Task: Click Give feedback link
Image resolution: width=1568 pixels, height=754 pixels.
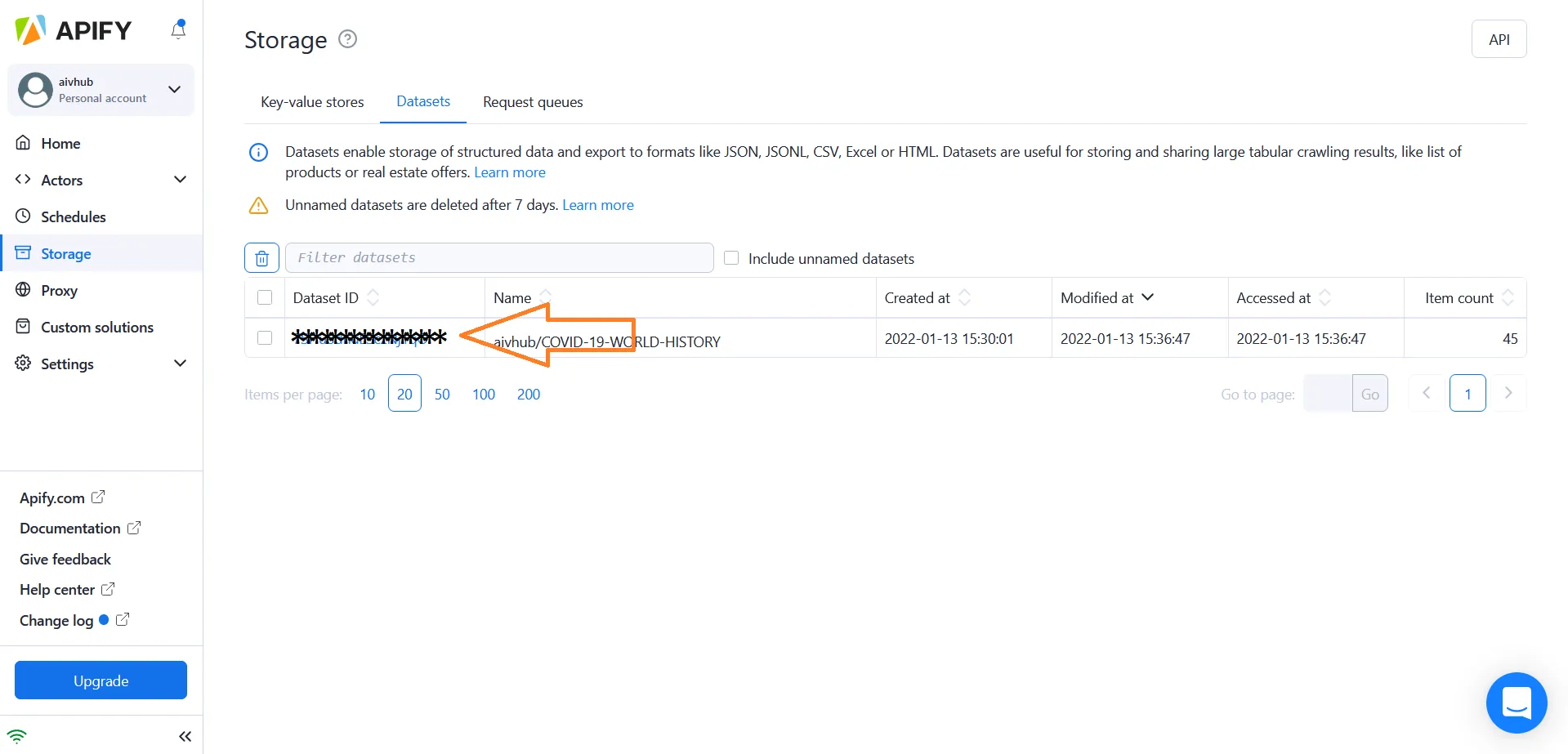Action: (x=65, y=559)
